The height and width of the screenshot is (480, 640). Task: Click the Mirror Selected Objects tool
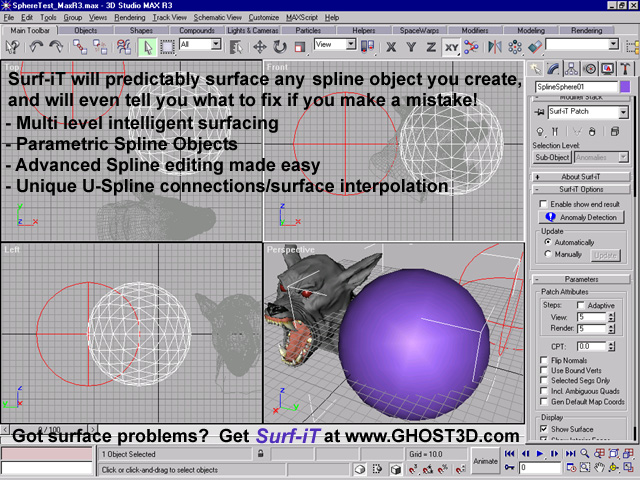(495, 47)
